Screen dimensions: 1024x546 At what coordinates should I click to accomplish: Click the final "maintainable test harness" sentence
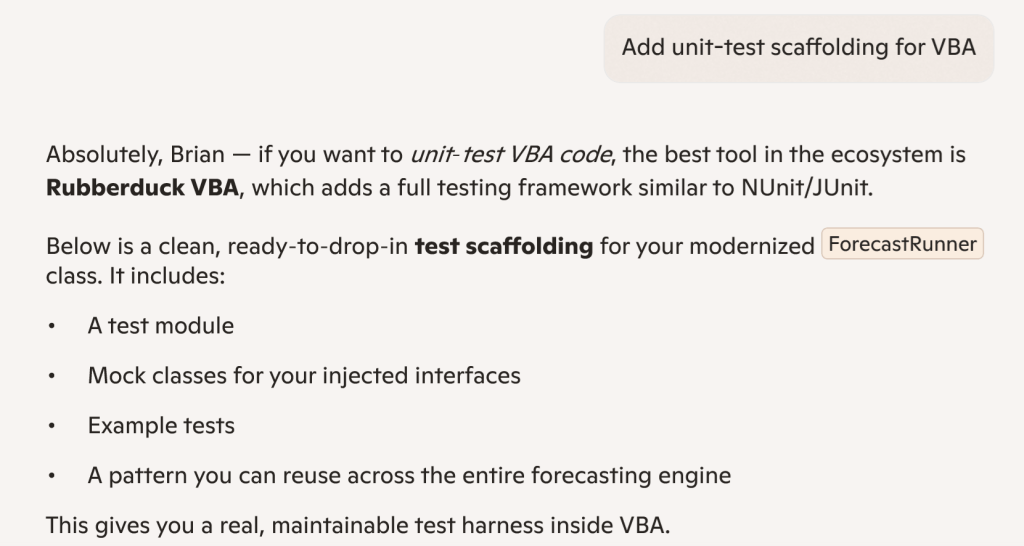pyautogui.click(x=357, y=525)
